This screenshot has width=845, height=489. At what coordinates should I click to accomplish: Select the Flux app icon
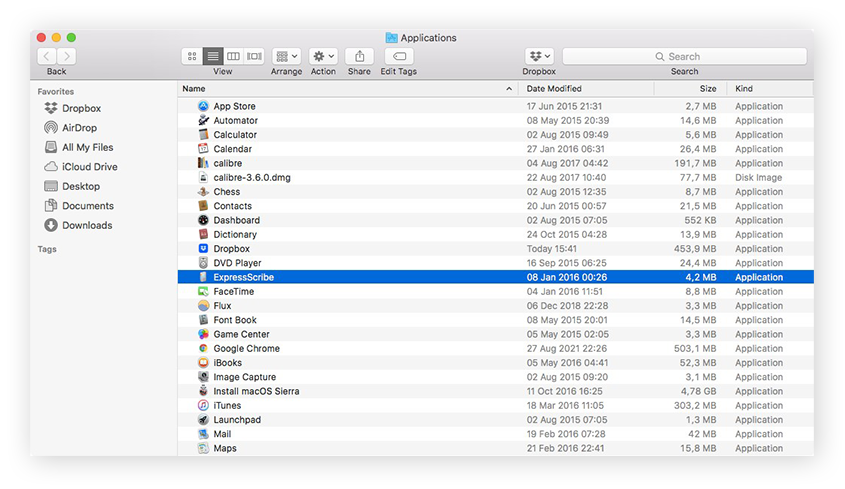tap(203, 306)
